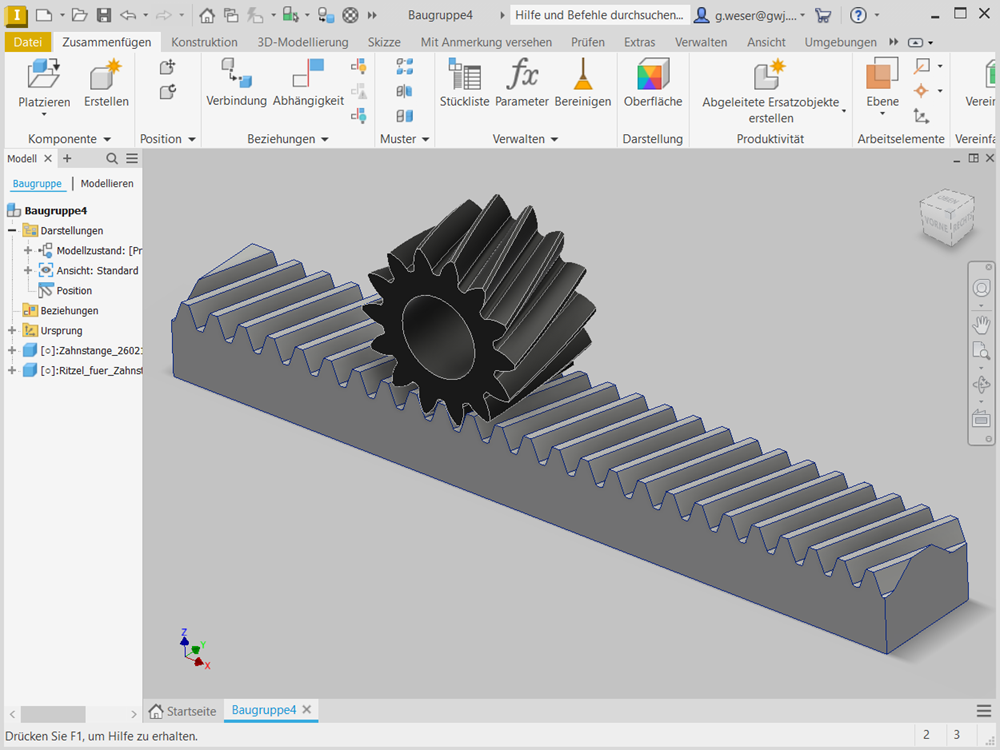This screenshot has width=1000, height=750.
Task: Click the Modellieren browser tab link
Action: (107, 184)
